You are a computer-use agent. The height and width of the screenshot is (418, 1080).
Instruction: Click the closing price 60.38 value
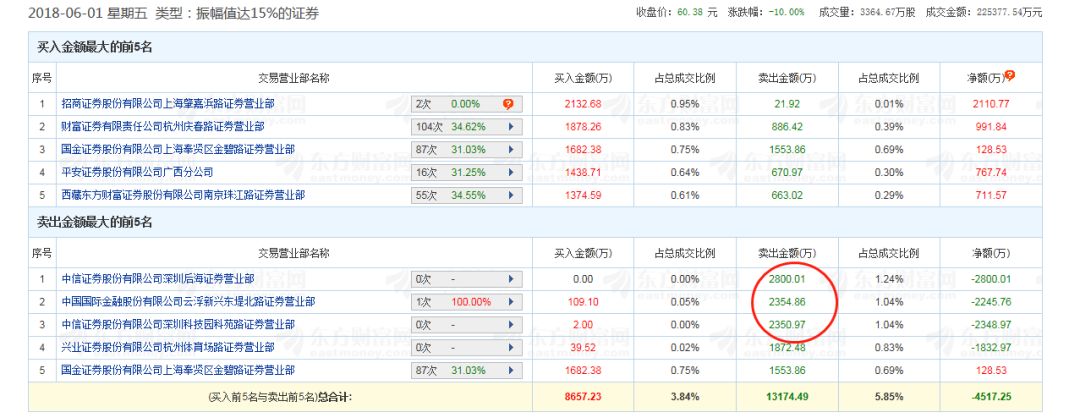pos(689,12)
